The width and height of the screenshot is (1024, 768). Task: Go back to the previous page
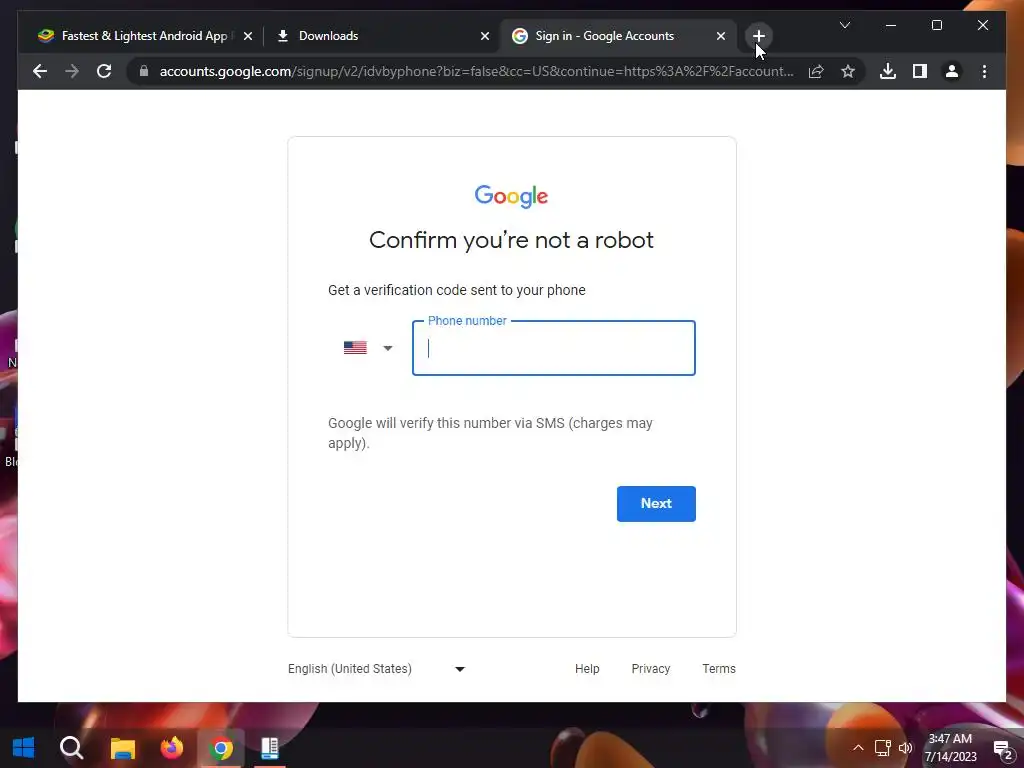click(40, 71)
